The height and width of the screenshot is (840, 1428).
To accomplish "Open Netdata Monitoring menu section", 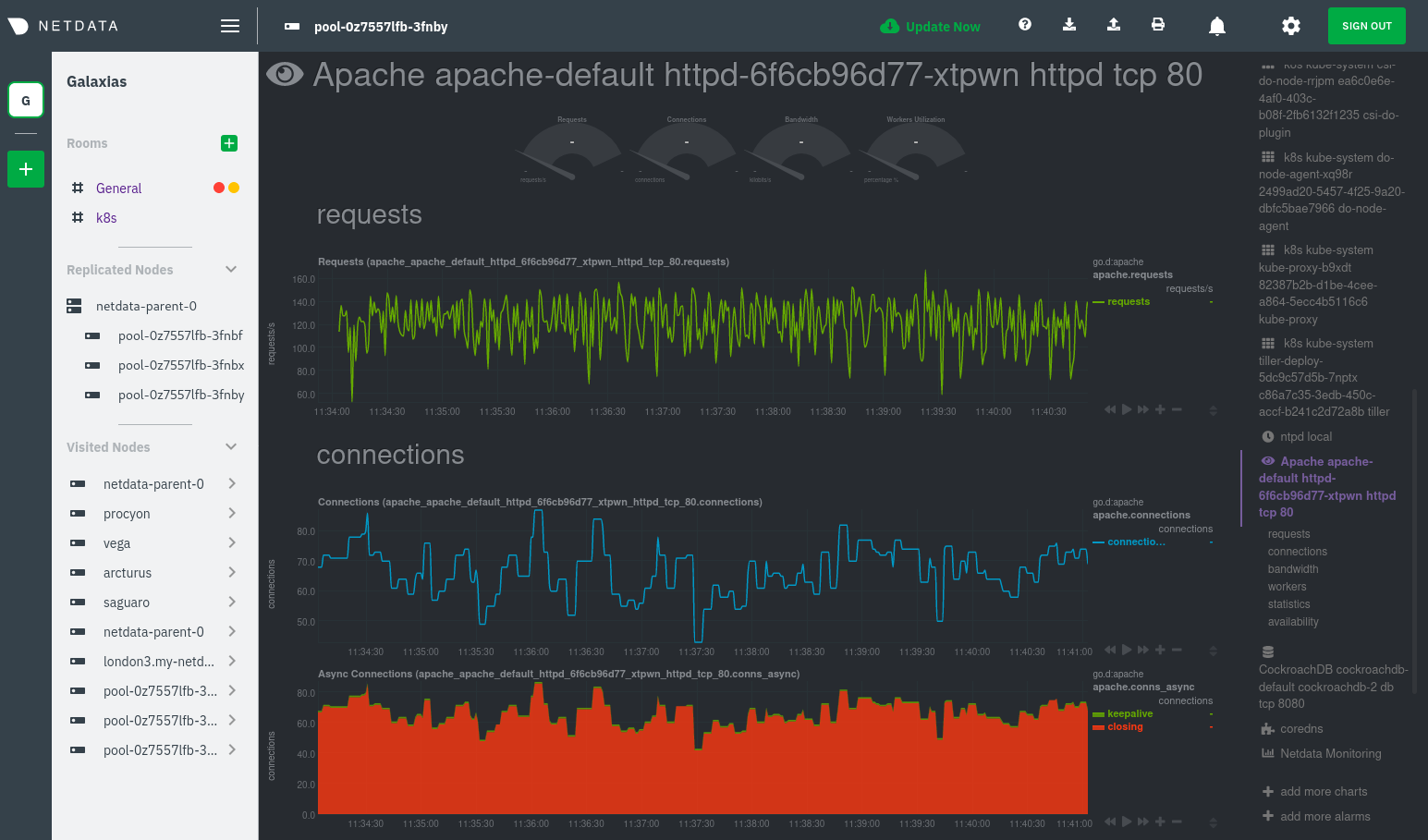I will pyautogui.click(x=1322, y=753).
